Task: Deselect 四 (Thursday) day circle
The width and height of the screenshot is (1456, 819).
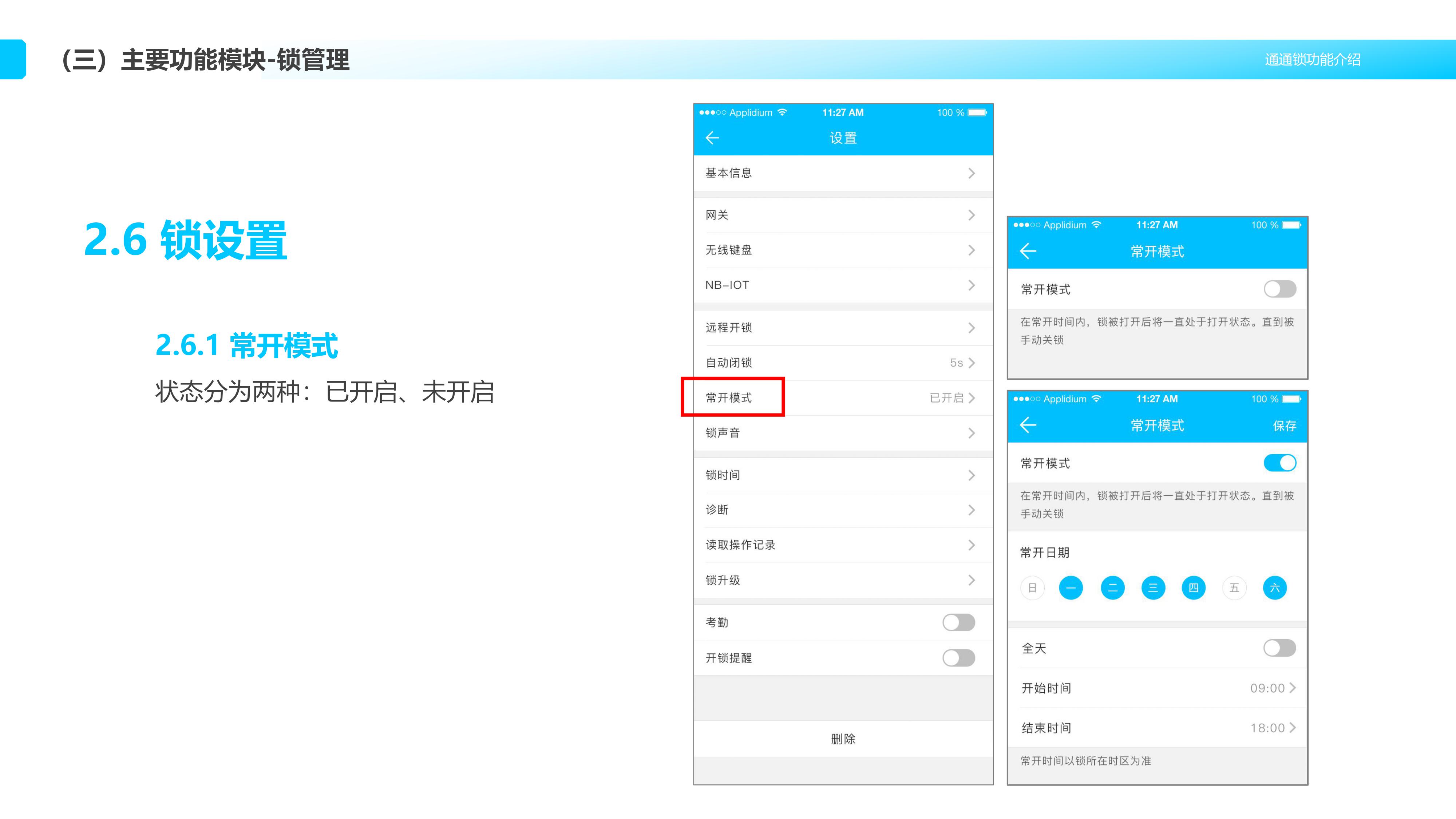Action: coord(1193,588)
